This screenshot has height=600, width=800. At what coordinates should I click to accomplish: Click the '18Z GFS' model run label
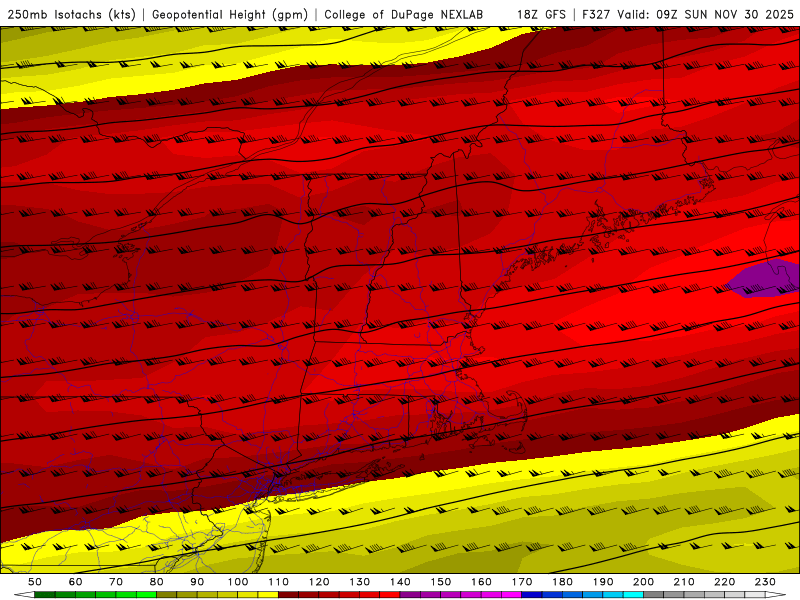click(x=541, y=15)
